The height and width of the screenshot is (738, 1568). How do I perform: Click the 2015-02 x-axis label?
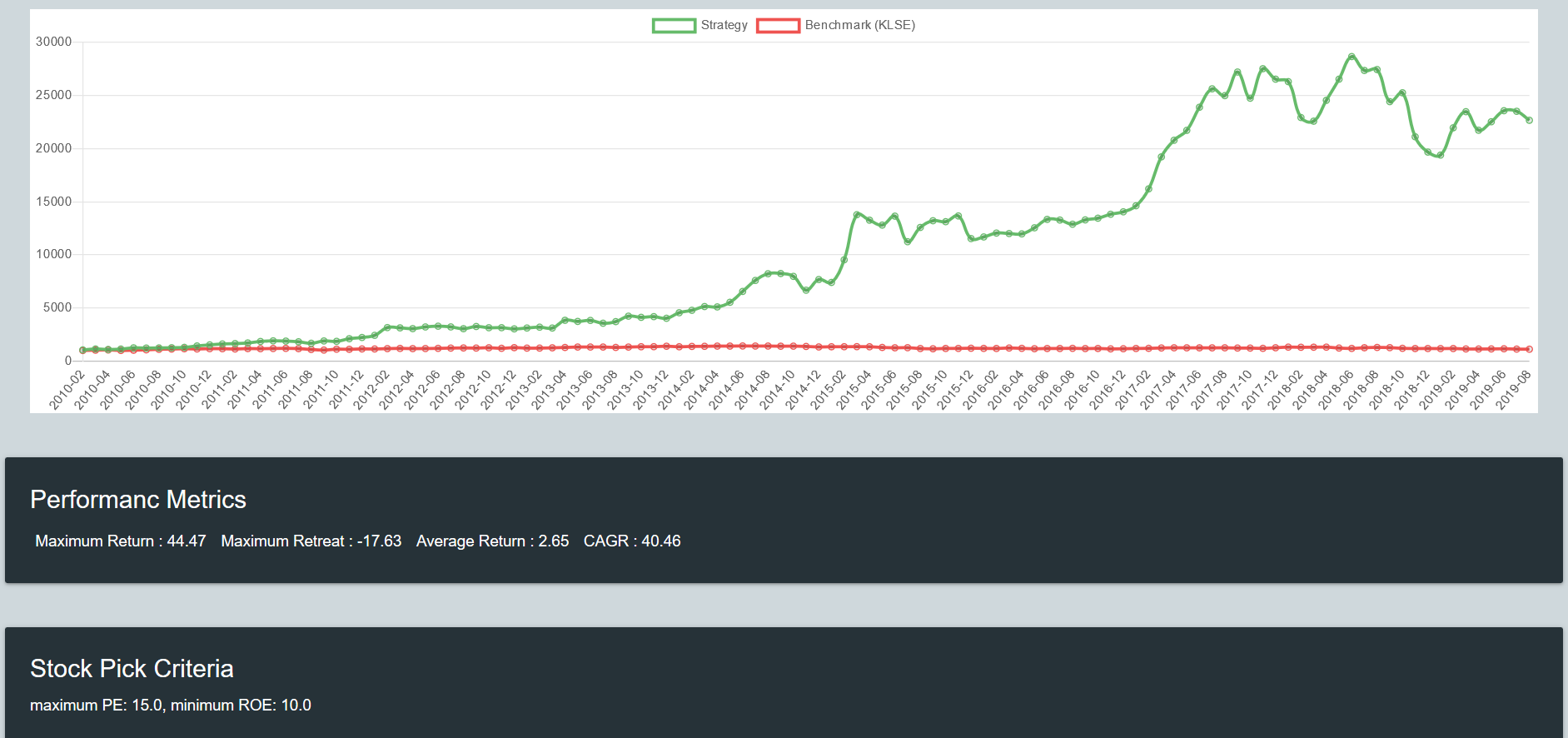[829, 390]
